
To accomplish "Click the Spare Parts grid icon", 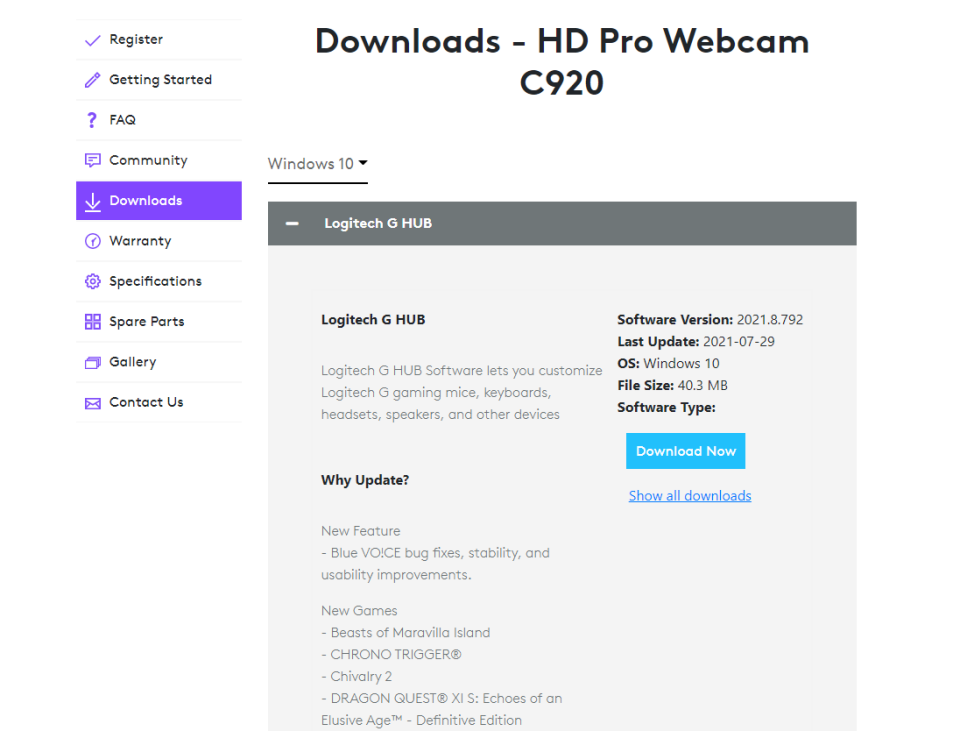I will tap(93, 322).
